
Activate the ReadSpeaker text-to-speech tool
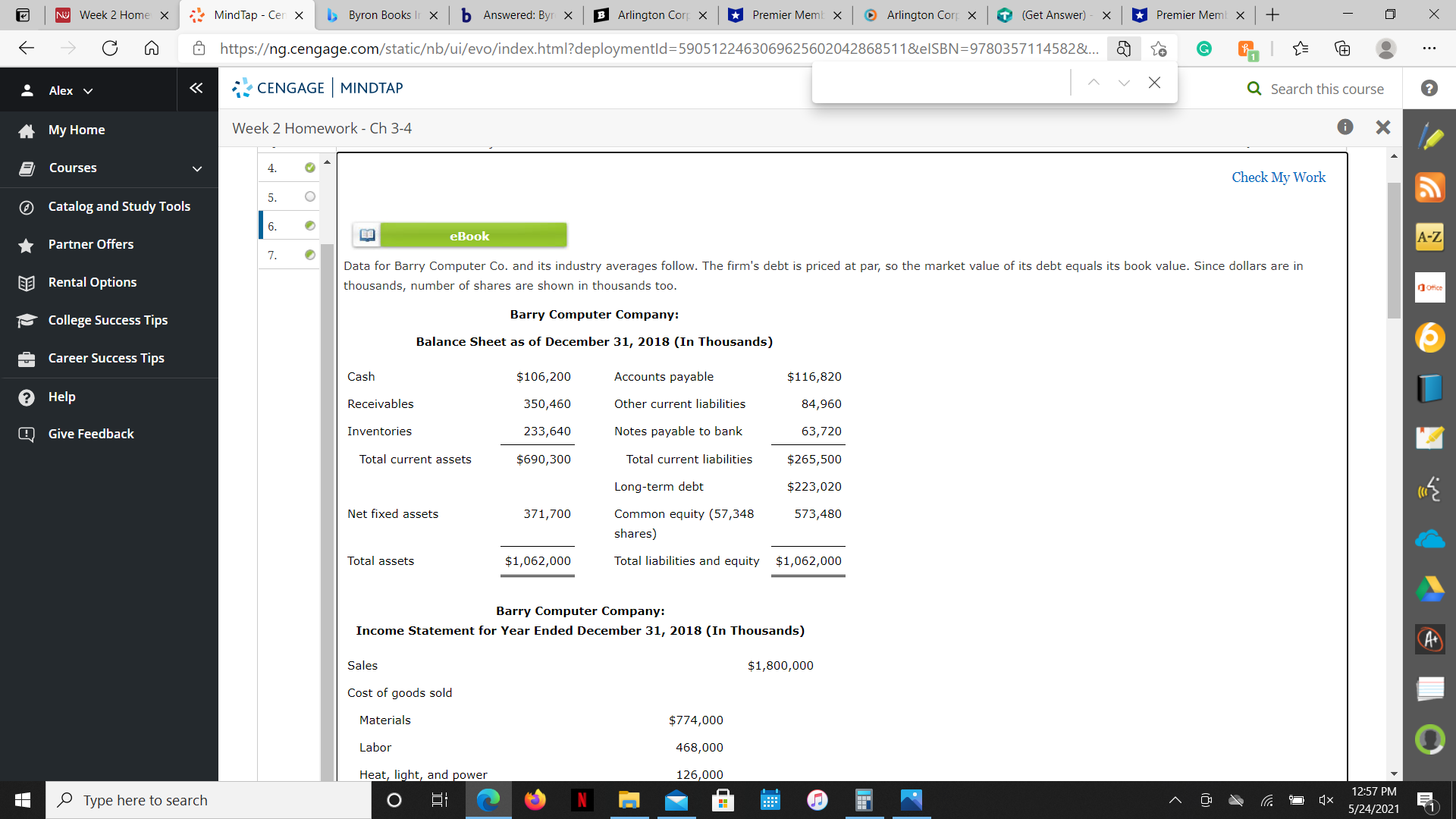pos(1430,489)
